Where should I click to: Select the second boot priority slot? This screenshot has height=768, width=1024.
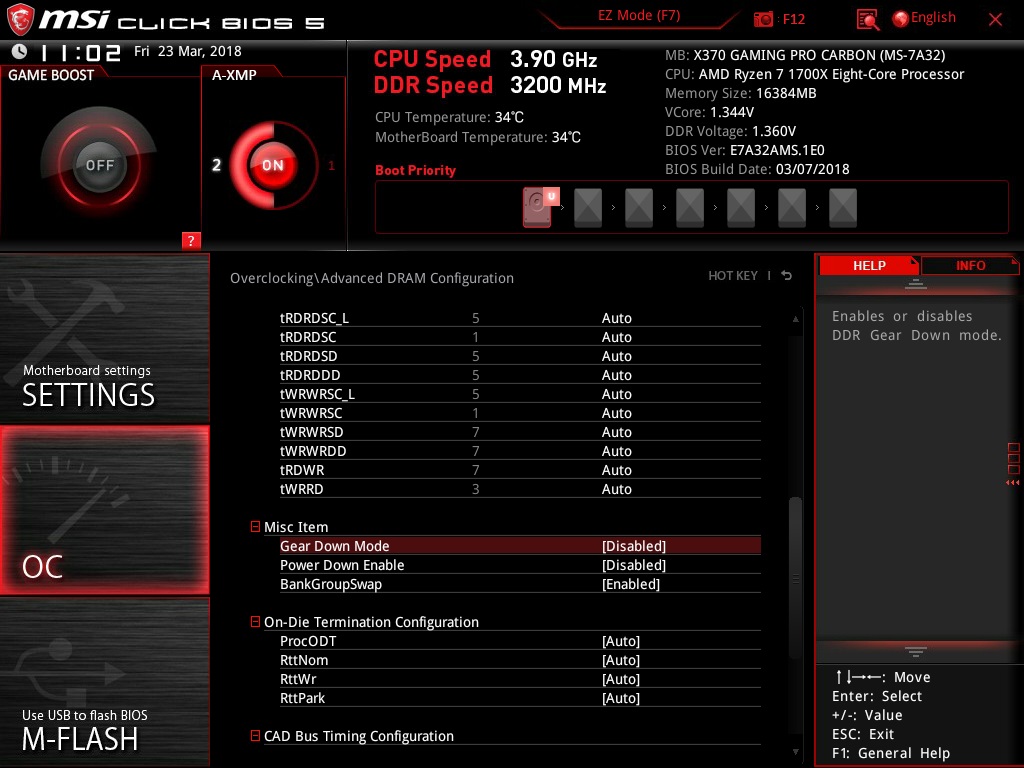tap(588, 208)
